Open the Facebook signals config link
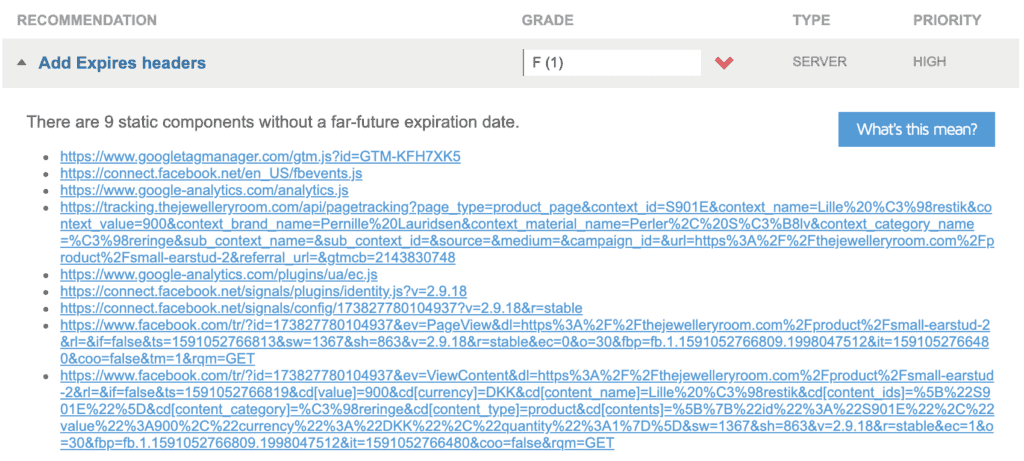This screenshot has width=1024, height=461. 321,308
